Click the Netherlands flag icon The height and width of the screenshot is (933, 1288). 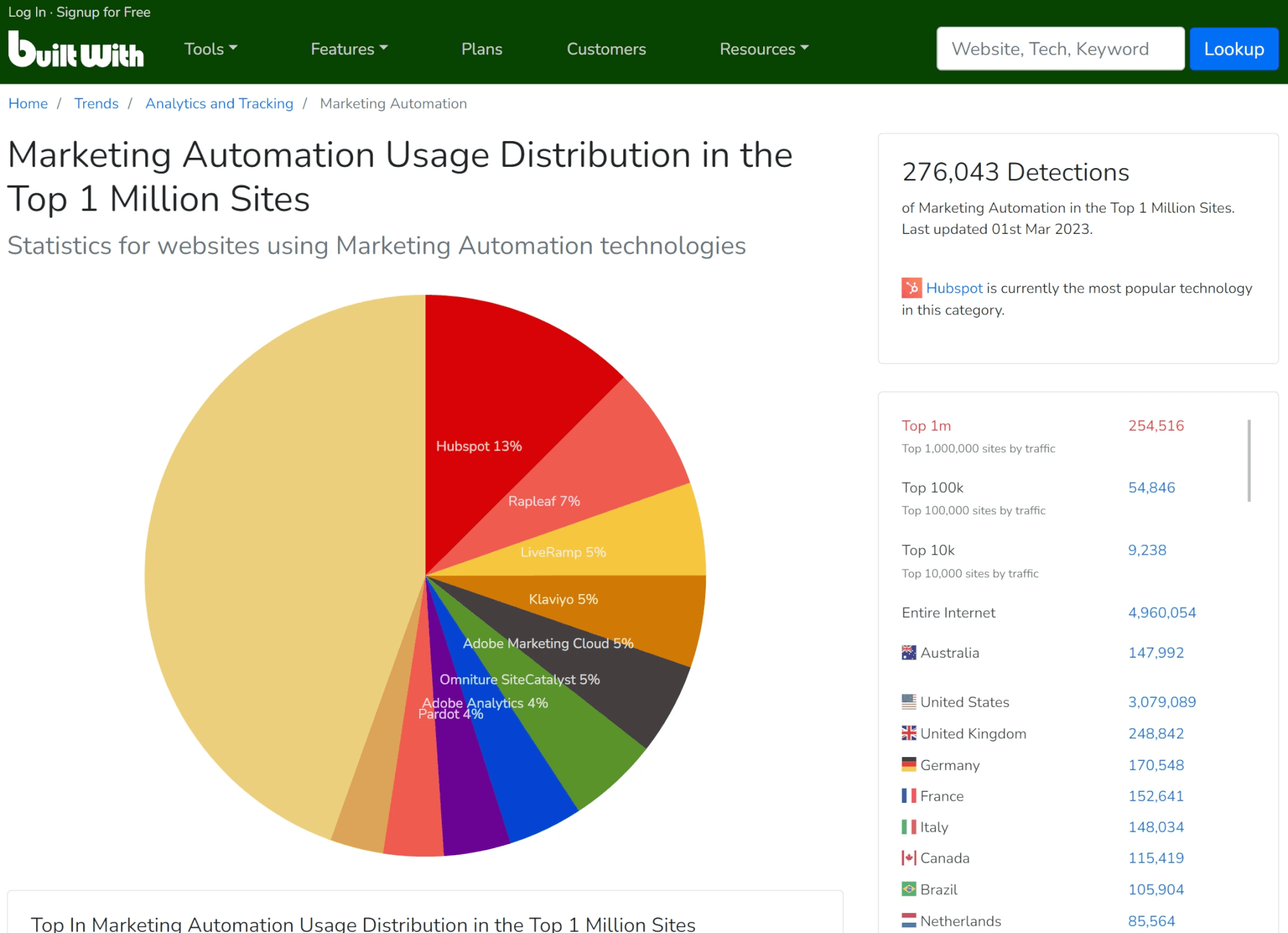909,921
